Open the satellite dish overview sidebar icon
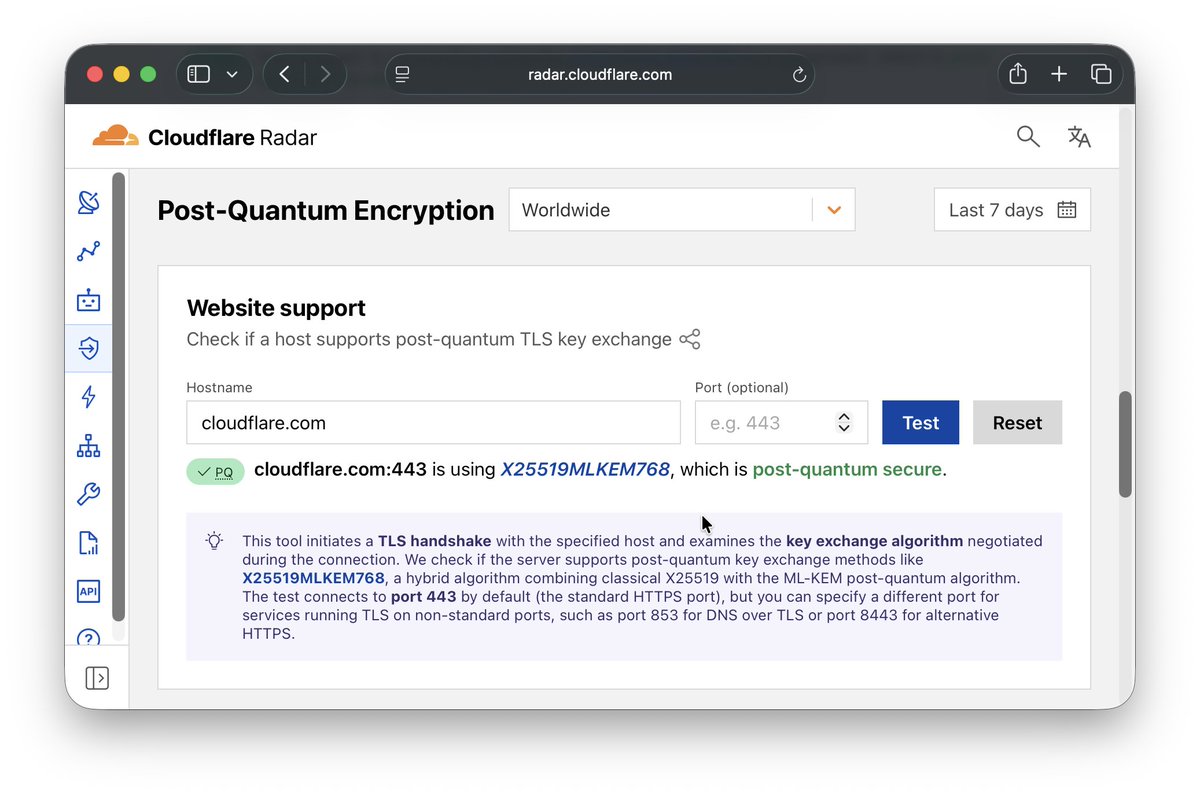This screenshot has height=795, width=1200. (x=89, y=202)
